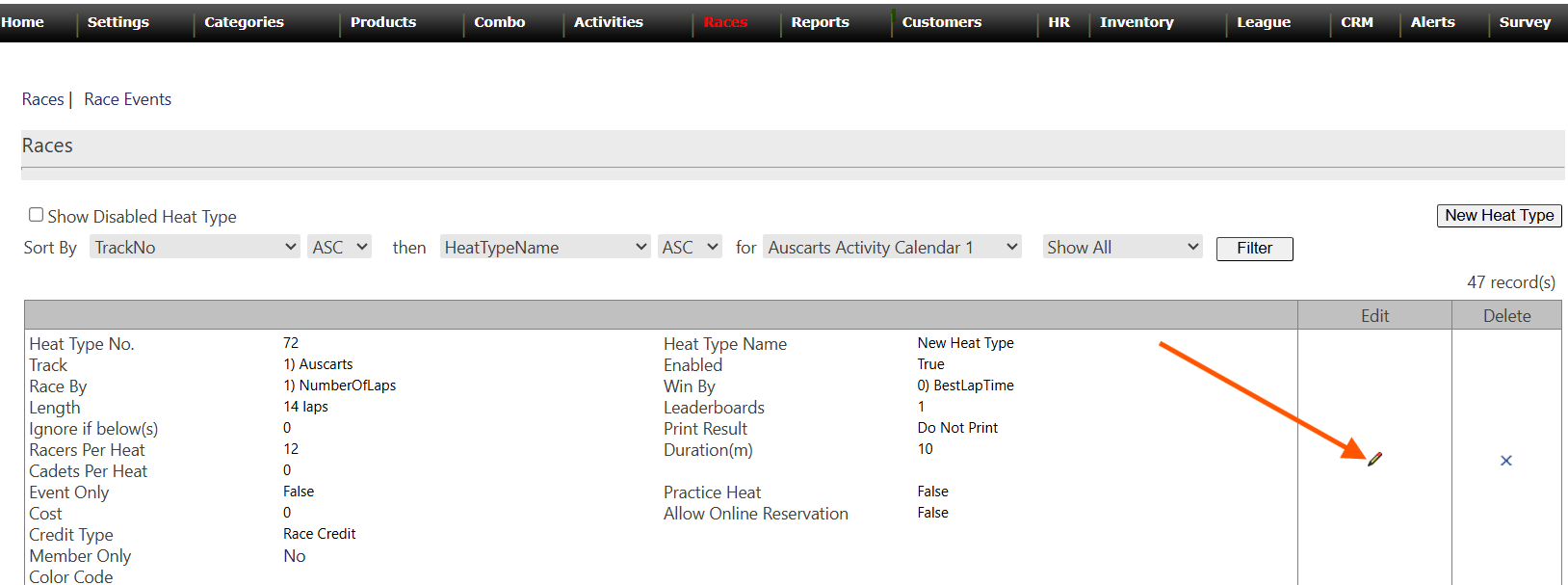Click the Survey menu item
The image size is (1568, 585).
pos(1525,22)
